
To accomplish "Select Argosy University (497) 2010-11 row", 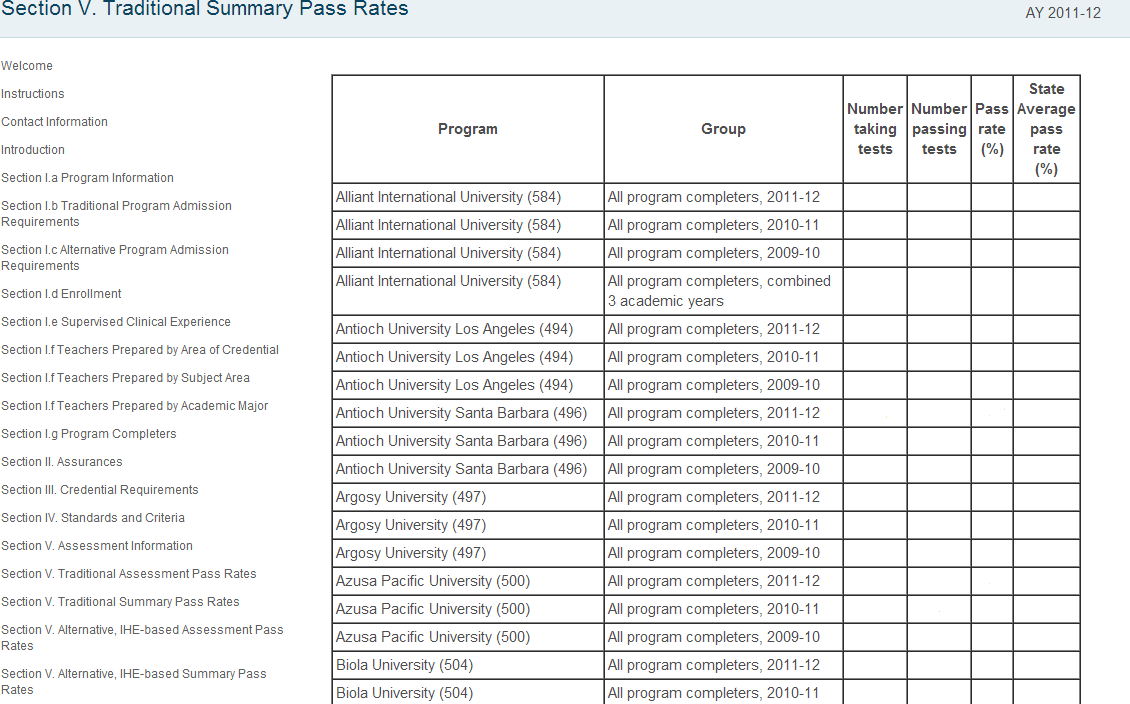I will coord(706,526).
